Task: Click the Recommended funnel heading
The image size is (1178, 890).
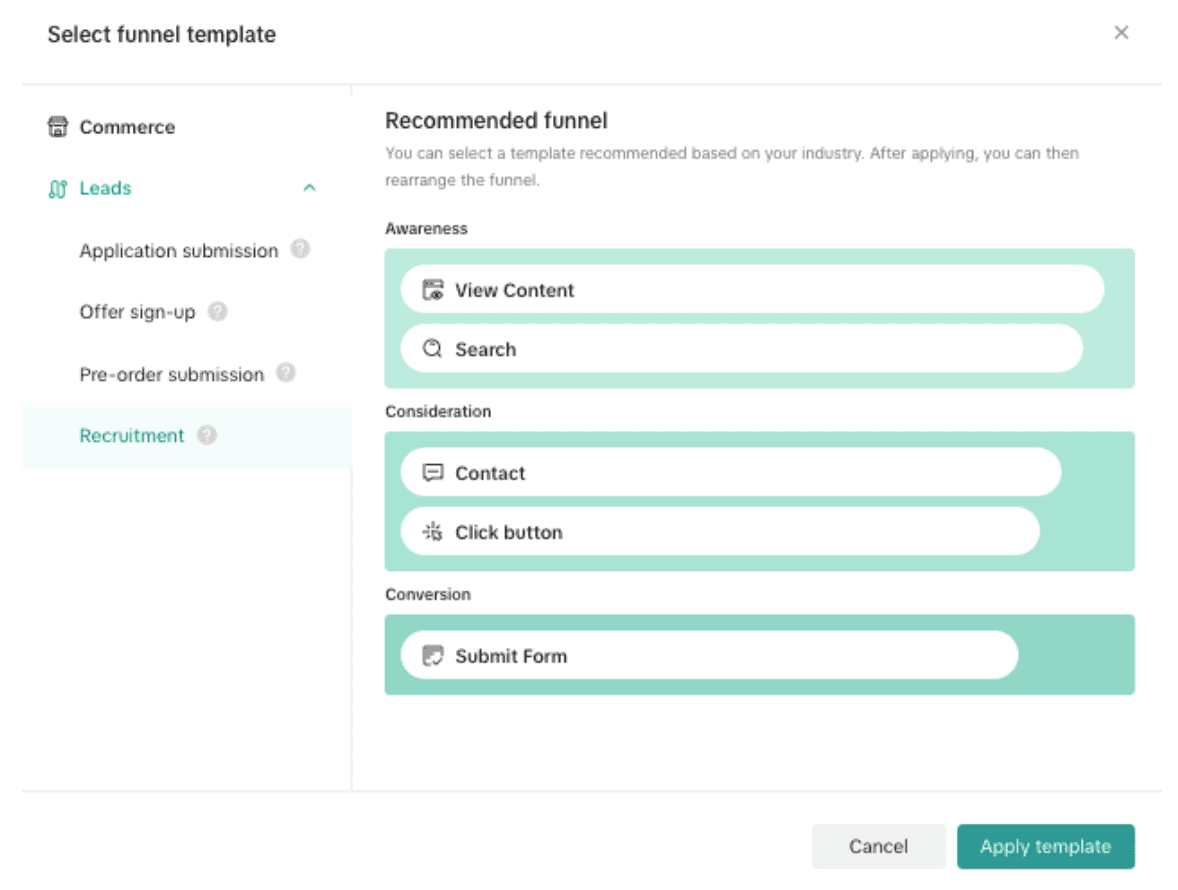Action: (497, 120)
